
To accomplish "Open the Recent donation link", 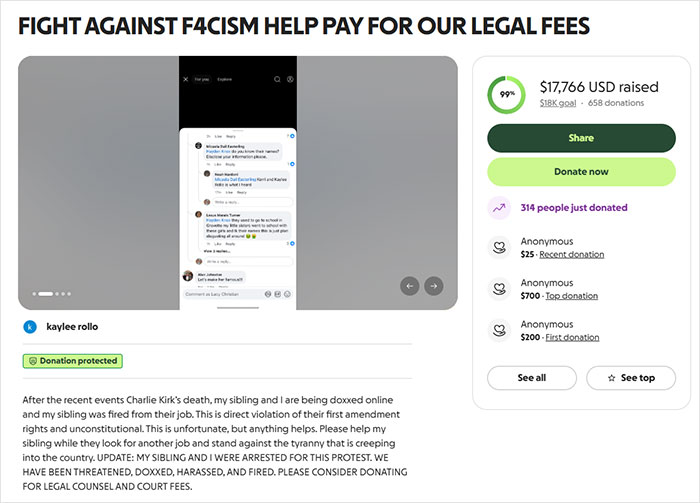I will pyautogui.click(x=571, y=254).
